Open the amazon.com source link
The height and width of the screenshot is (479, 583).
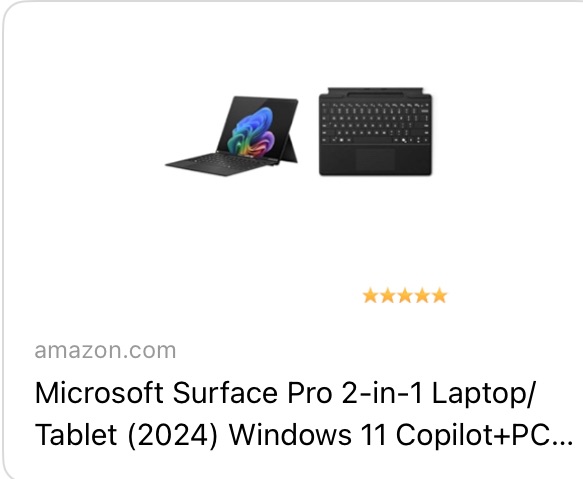point(105,351)
